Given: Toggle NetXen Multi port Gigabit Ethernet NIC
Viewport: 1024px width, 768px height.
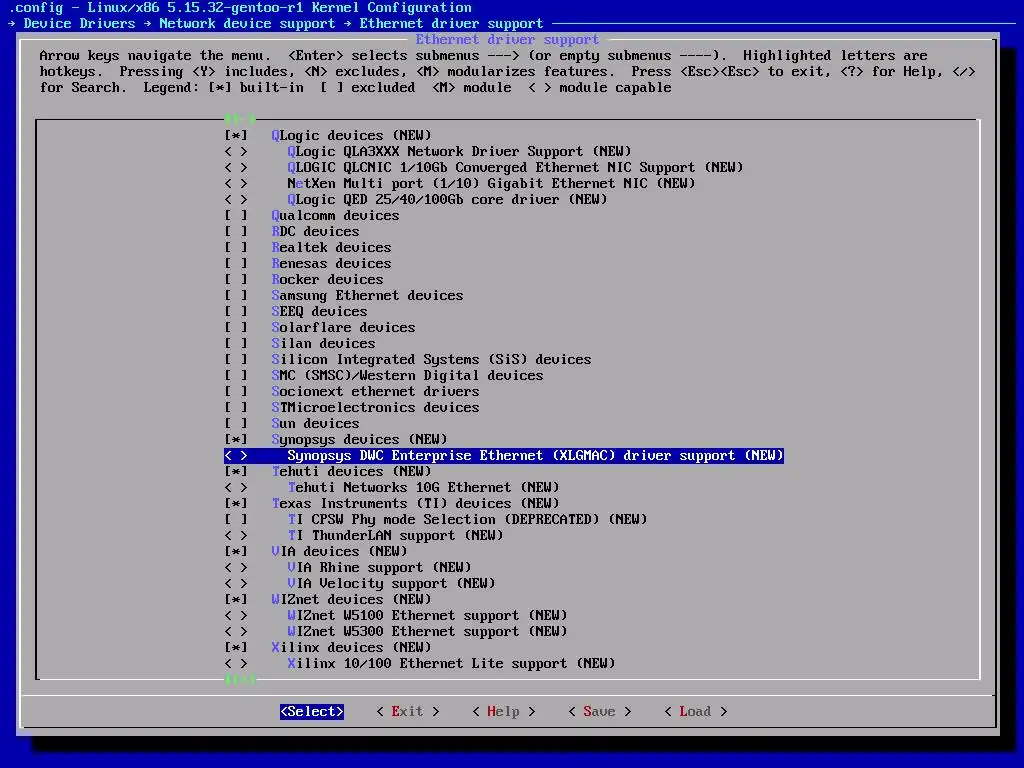Looking at the screenshot, I should (236, 184).
